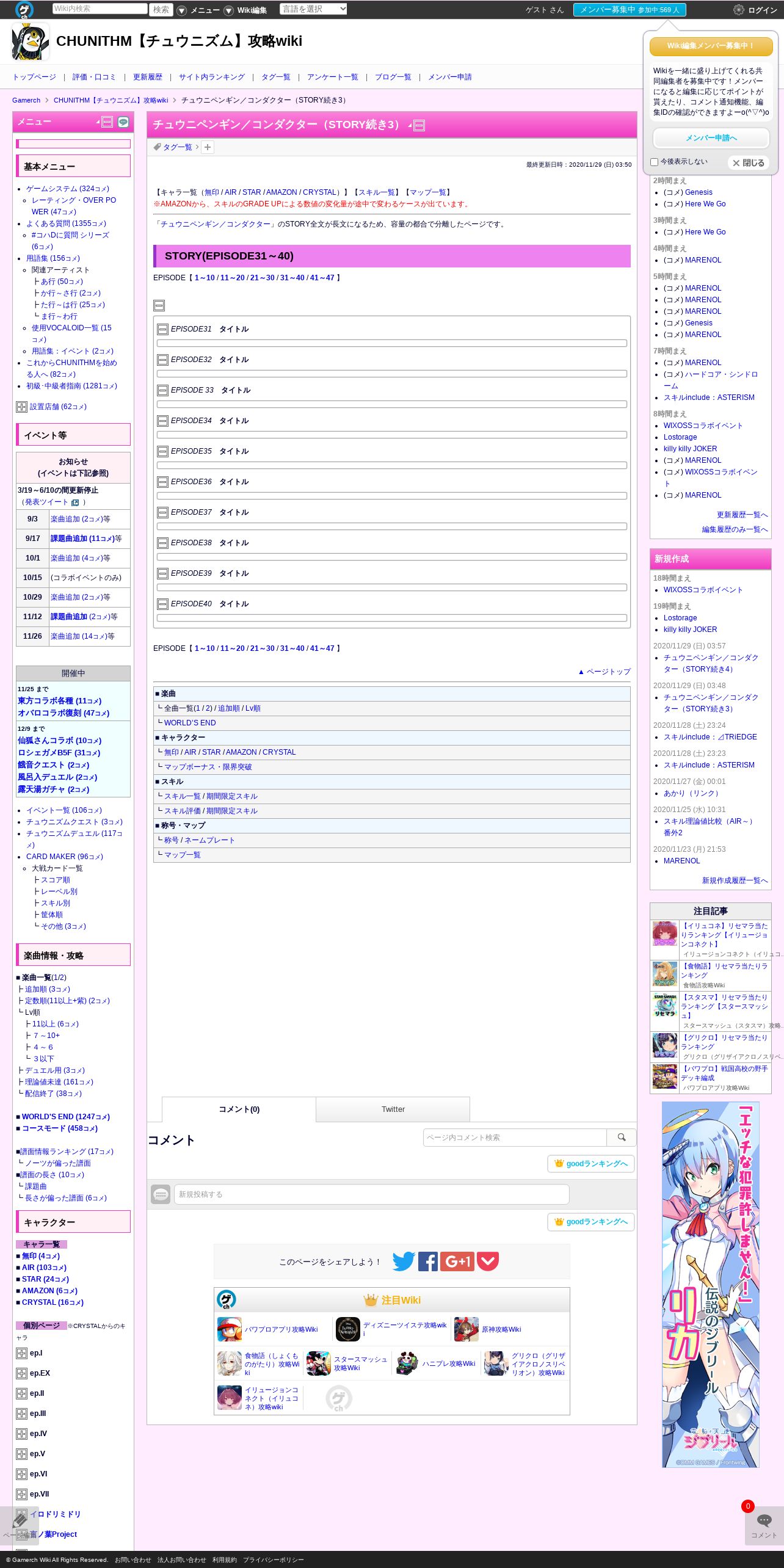This screenshot has width=784, height=1568.
Task: Collapse the EPISODE36 story section
Action: (162, 482)
